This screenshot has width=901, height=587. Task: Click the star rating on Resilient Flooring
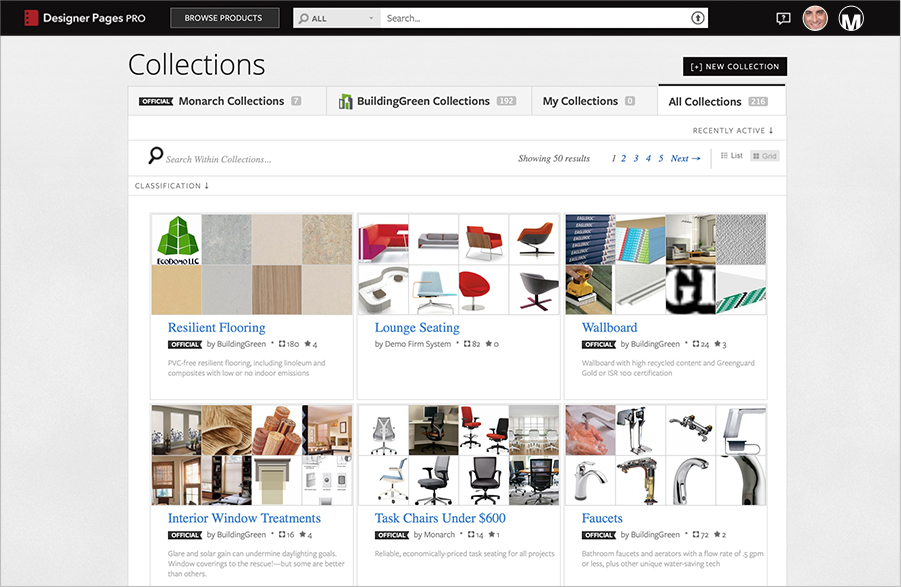coord(311,344)
